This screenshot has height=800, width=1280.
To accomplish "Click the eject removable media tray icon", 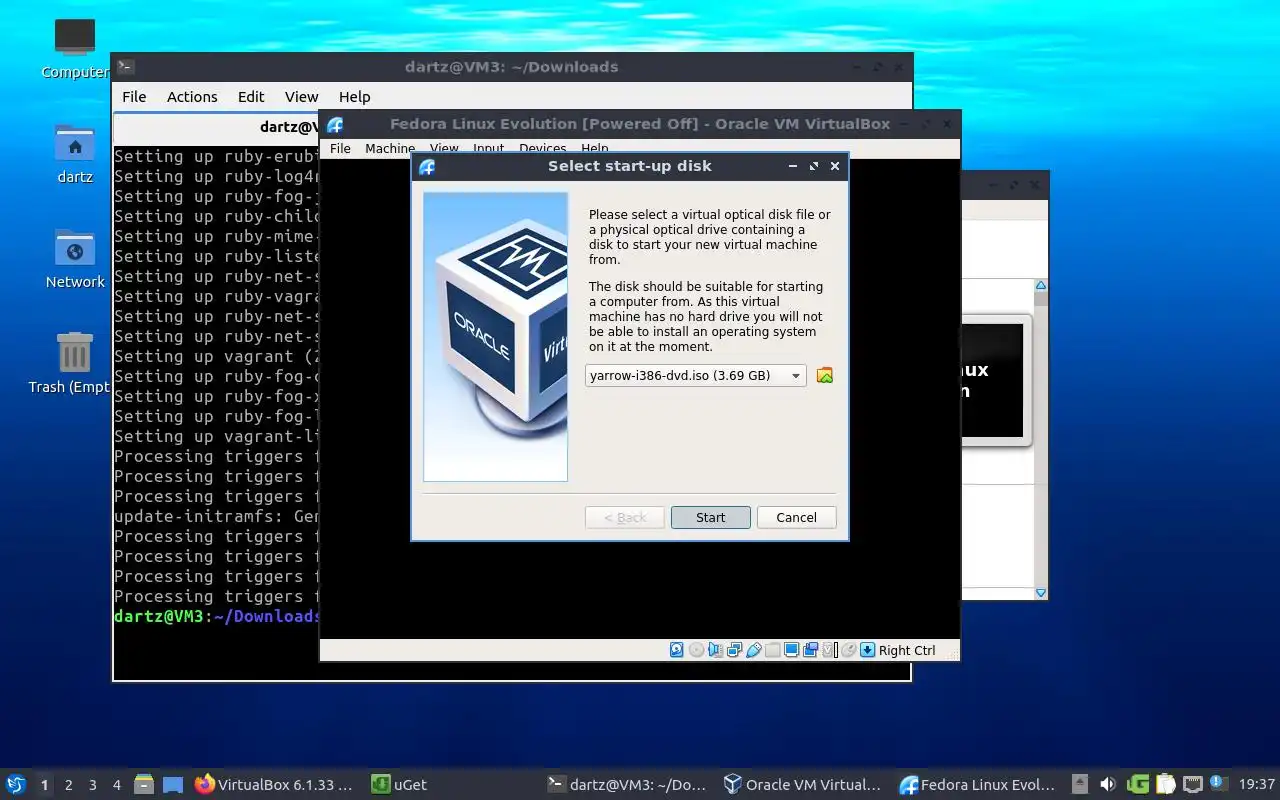I will [1080, 785].
